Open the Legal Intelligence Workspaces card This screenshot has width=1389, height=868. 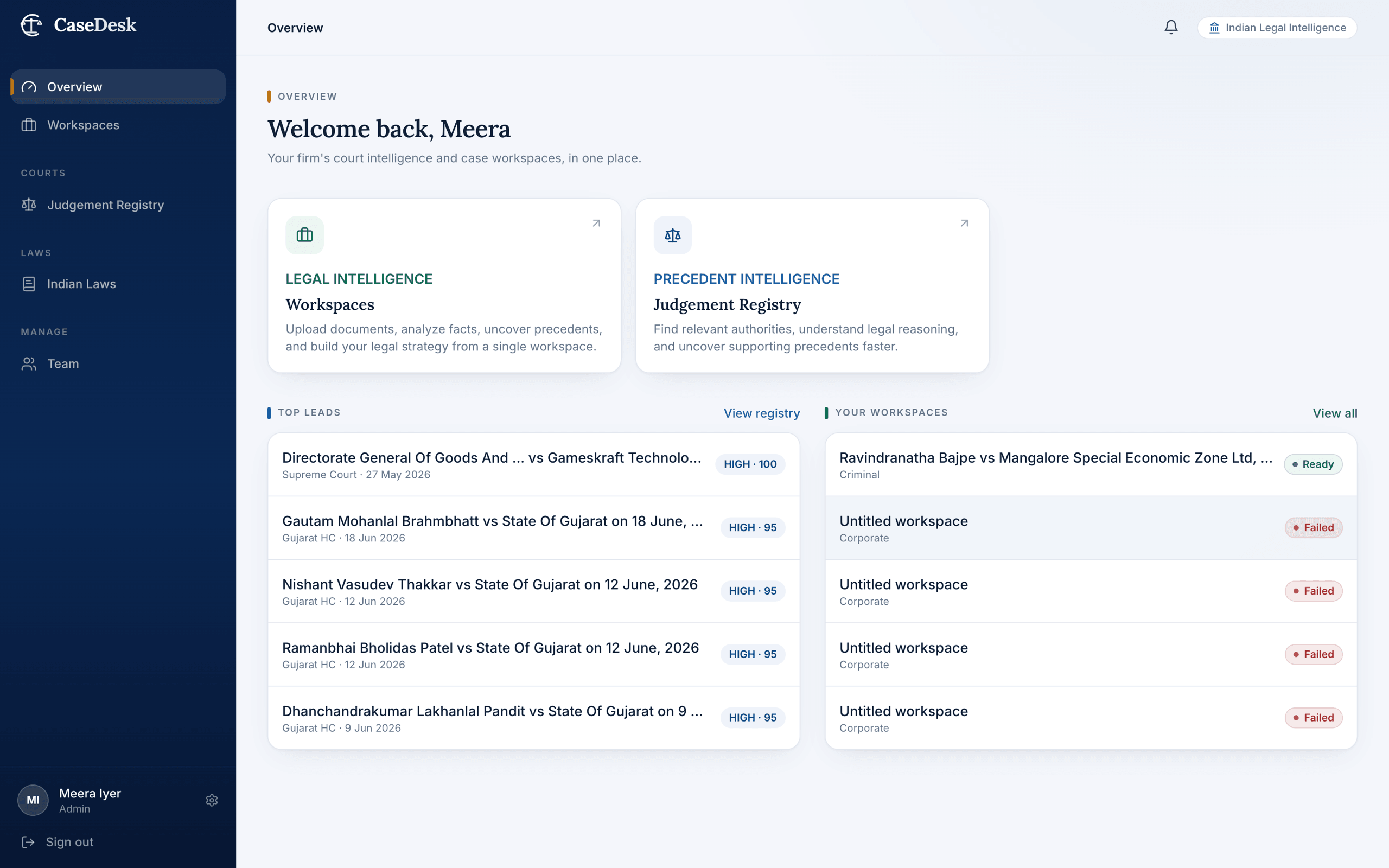(x=444, y=286)
